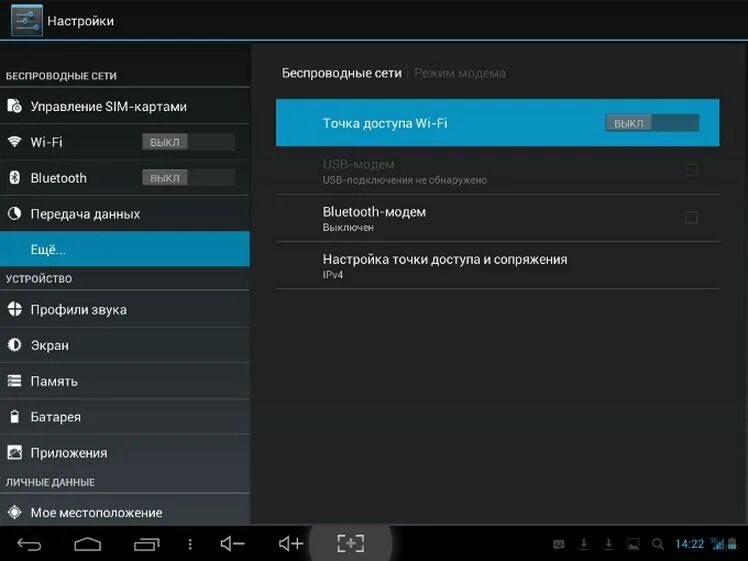Tap signal and battery status icons
This screenshot has width=748, height=561.
click(724, 544)
